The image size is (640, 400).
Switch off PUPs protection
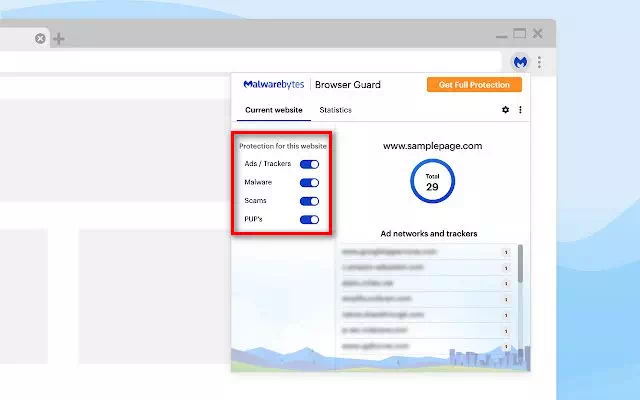click(309, 219)
